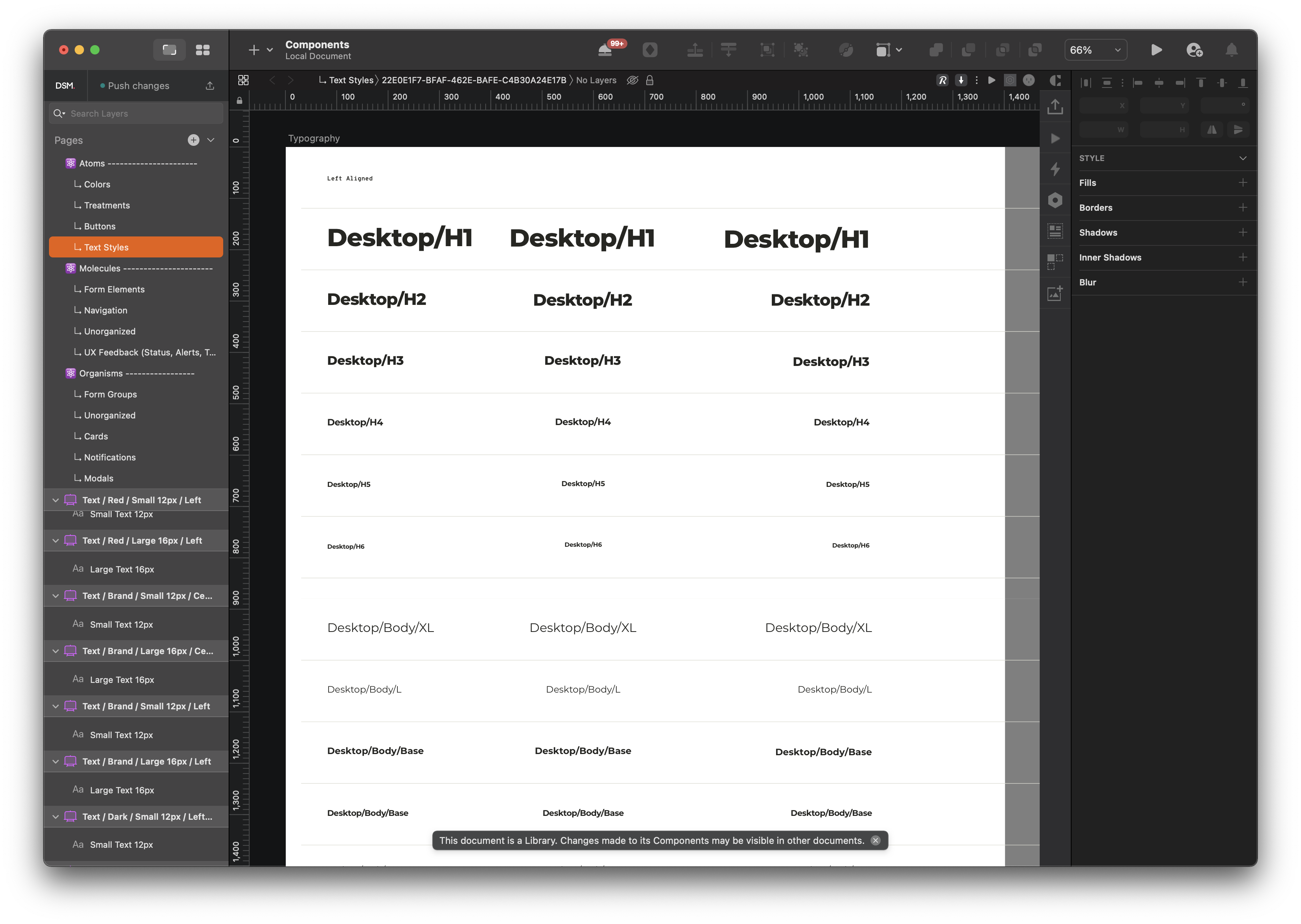Click the Create Symbol toolbar icon
Screen dimensions: 1301x924
650,50
